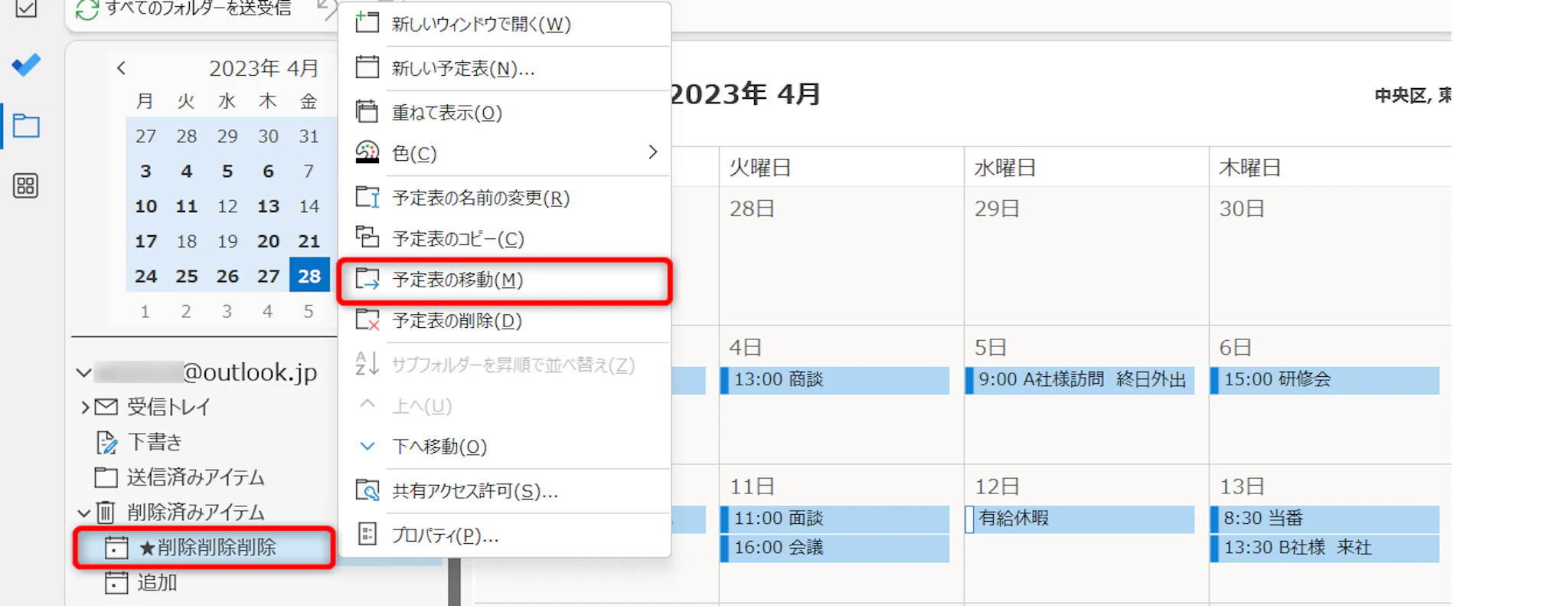Image resolution: width=1568 pixels, height=606 pixels.
Task: Click the envelope icon for 受信トレイ
Action: pyautogui.click(x=106, y=407)
